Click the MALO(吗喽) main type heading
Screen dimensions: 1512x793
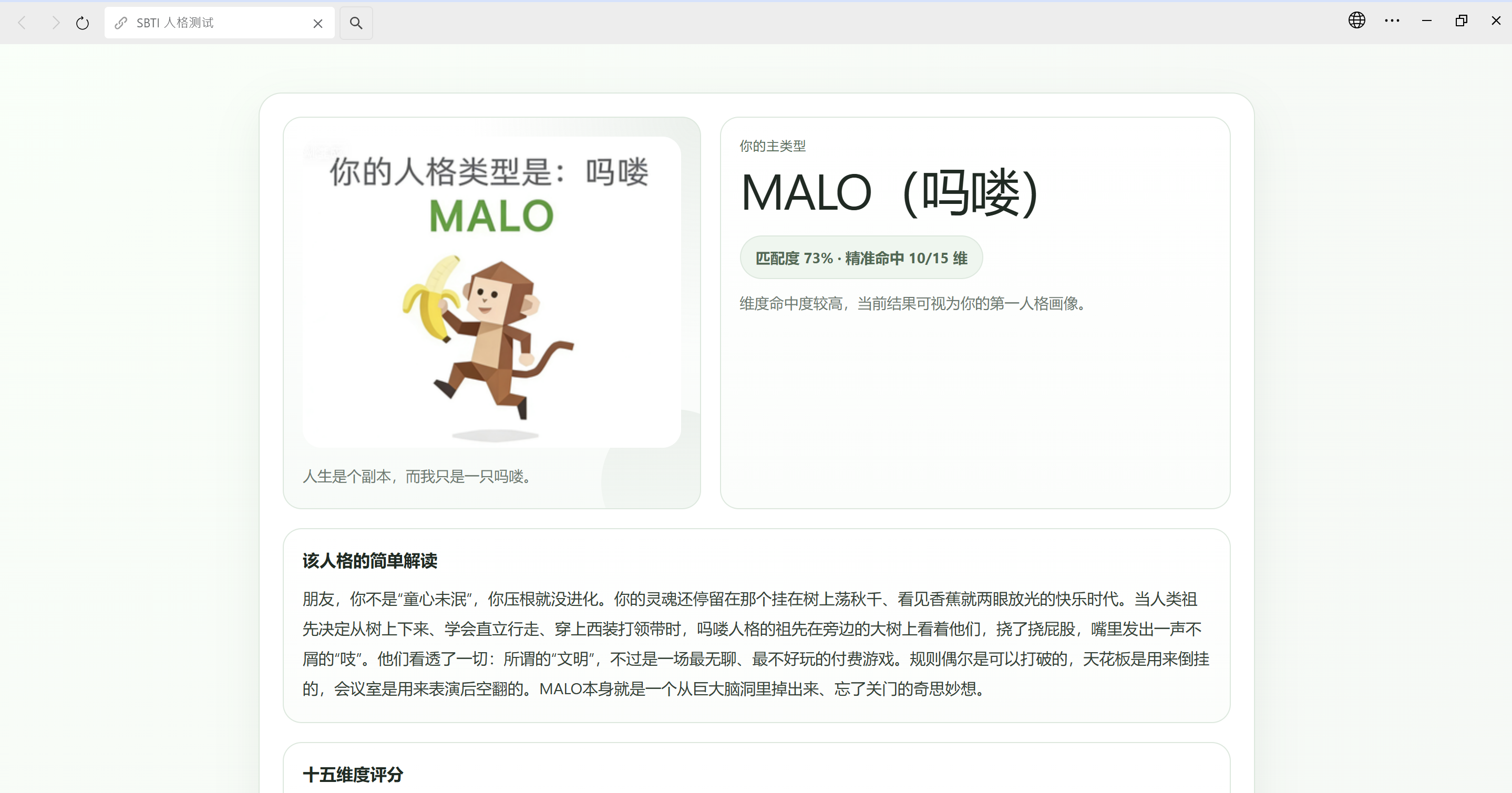[890, 192]
